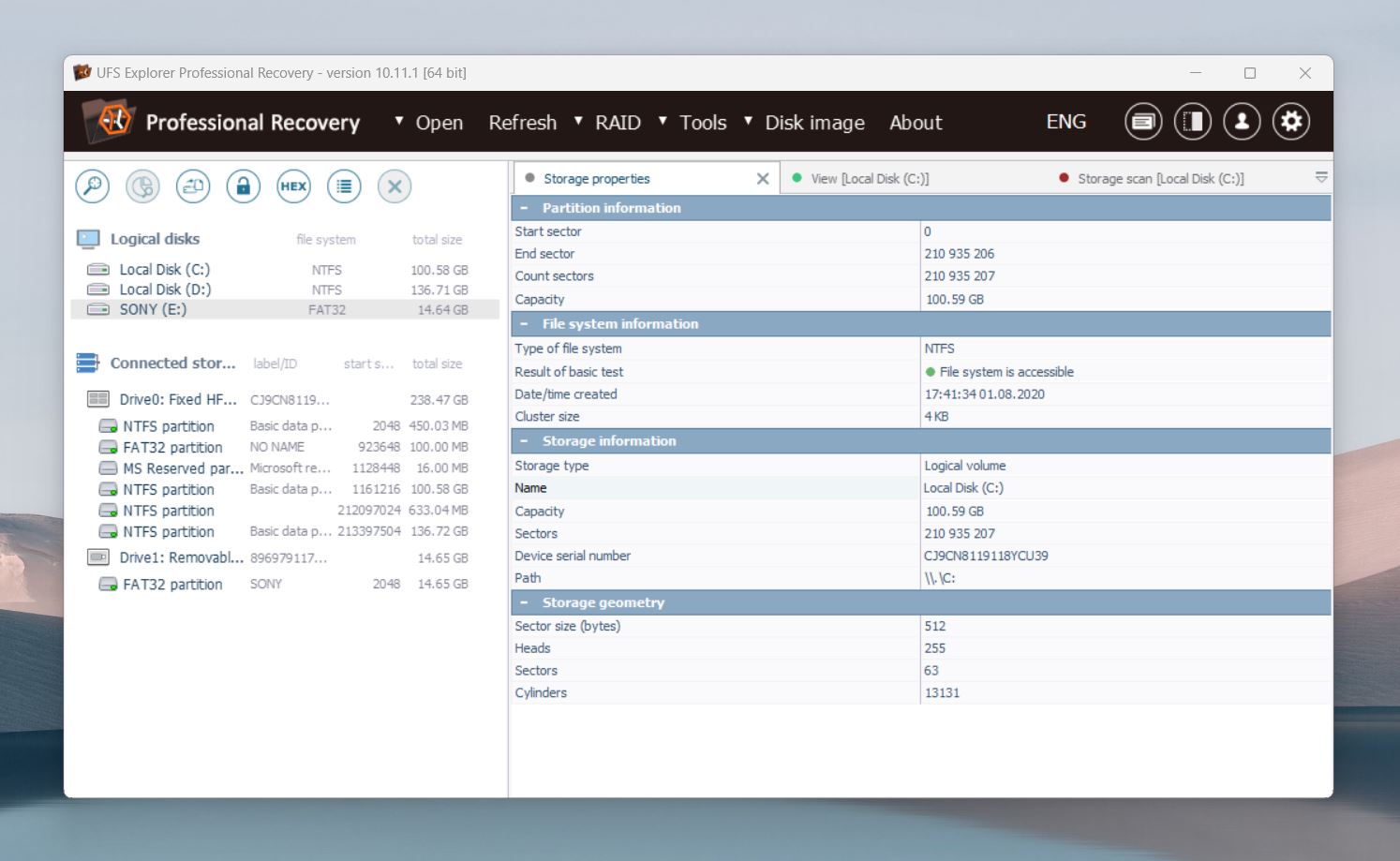The height and width of the screenshot is (861, 1400).
Task: Click the Drive1 removable disk icon
Action: pos(97,557)
